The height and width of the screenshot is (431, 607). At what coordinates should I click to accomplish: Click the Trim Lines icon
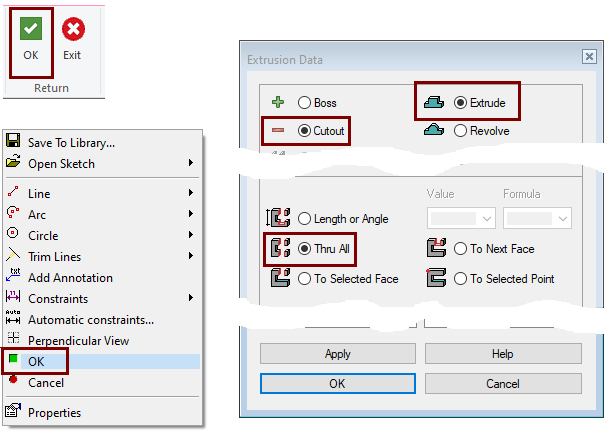click(x=13, y=256)
